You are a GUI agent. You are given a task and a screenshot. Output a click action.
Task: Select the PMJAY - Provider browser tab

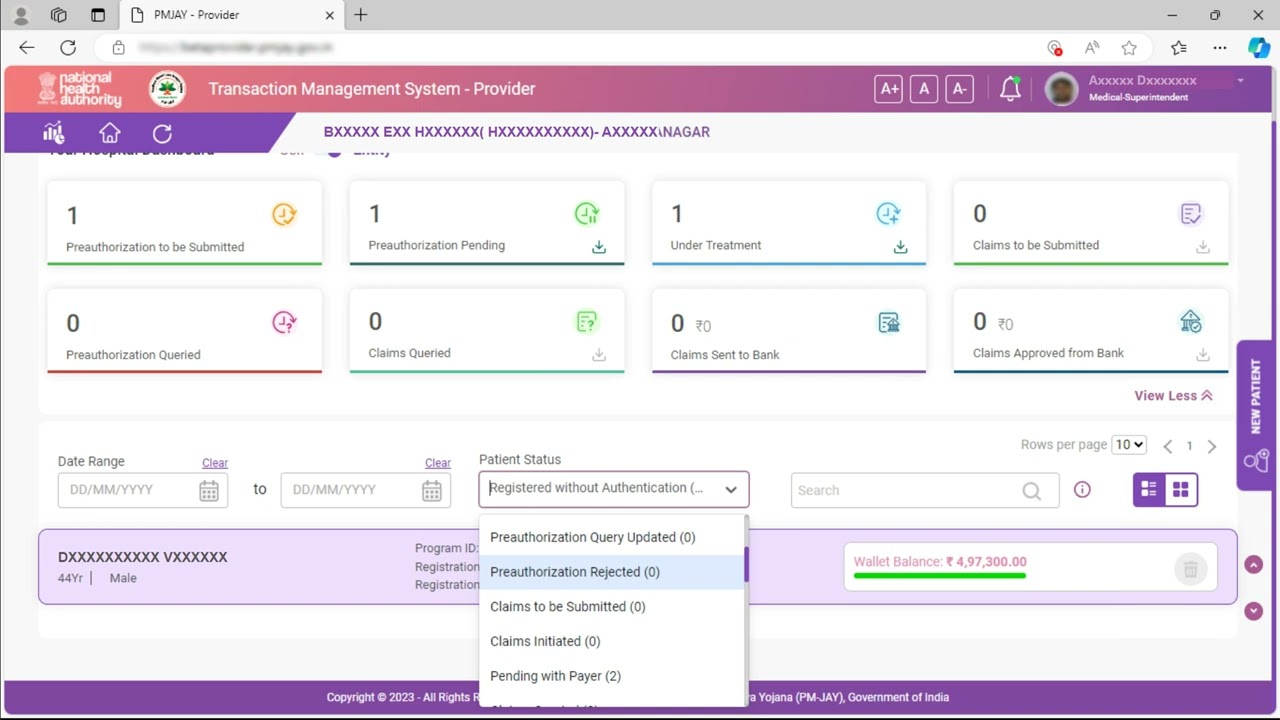click(230, 15)
